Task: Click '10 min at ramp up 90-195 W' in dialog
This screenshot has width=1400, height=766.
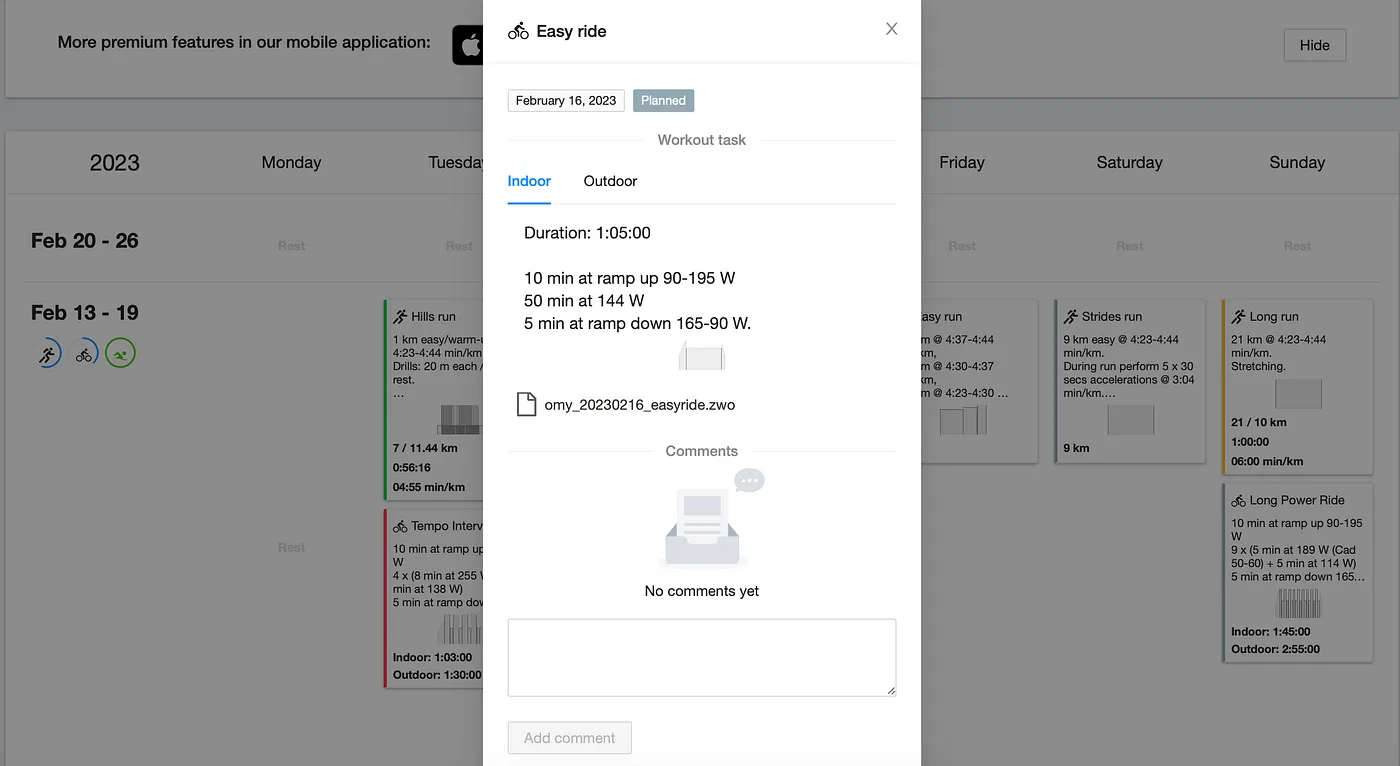Action: [x=630, y=278]
